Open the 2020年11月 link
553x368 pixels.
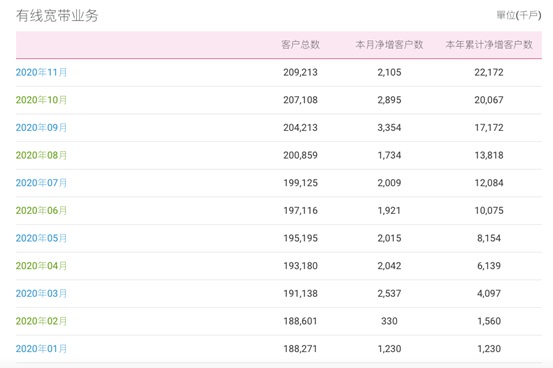point(41,72)
